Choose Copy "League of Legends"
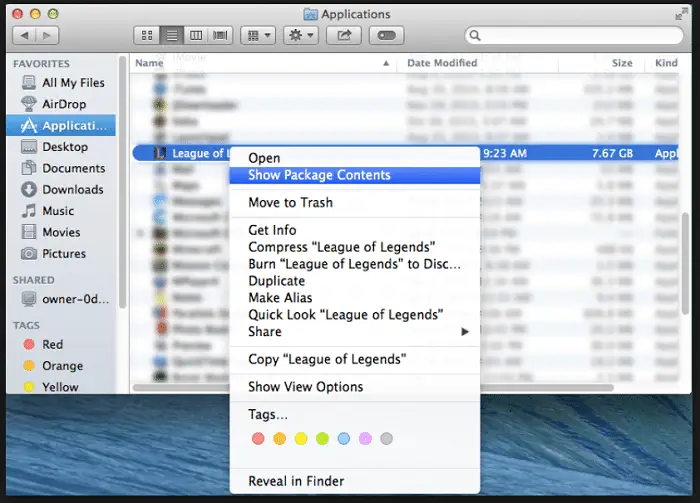The image size is (700, 503). tap(354, 360)
